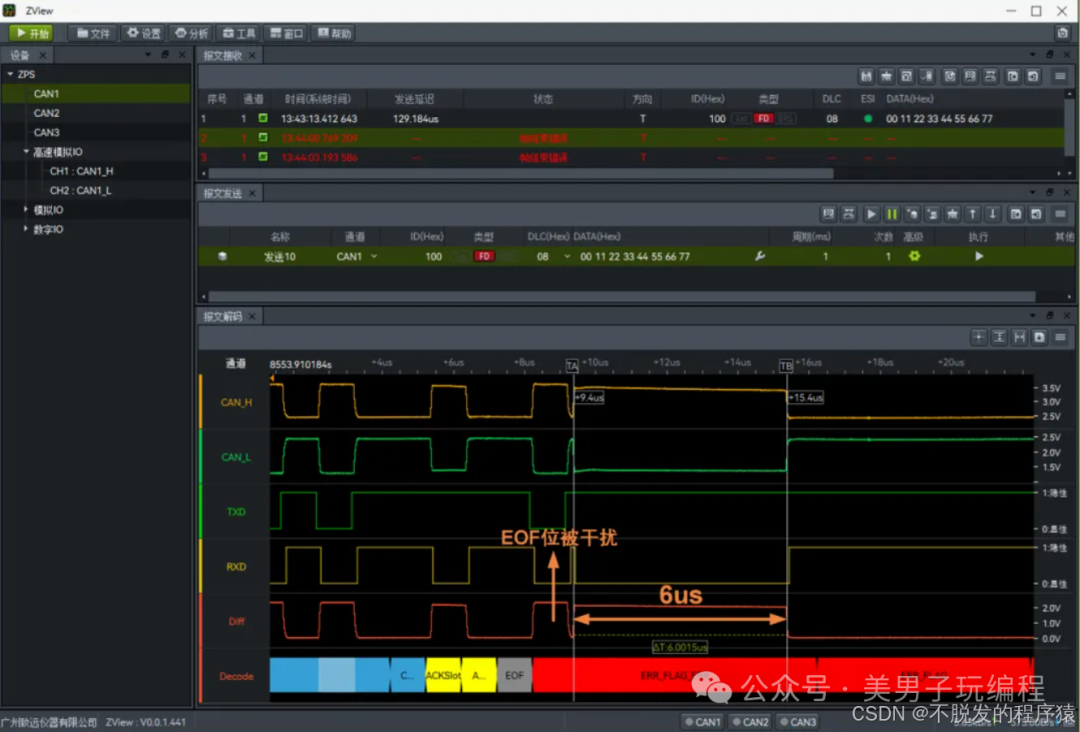
Task: Select CAN2 in the device tree
Action: pos(46,113)
